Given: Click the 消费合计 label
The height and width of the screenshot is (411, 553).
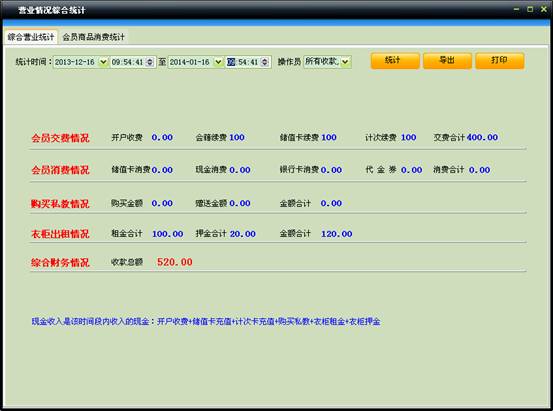Looking at the screenshot, I should click(449, 170).
